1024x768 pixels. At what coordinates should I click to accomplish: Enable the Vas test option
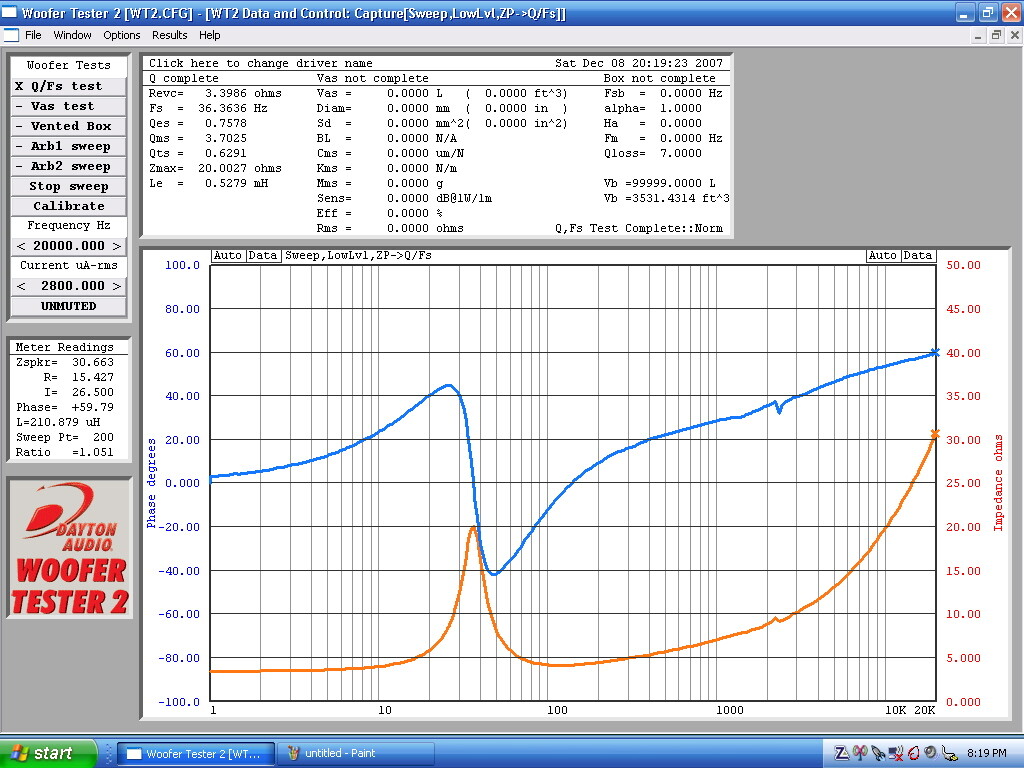point(68,106)
